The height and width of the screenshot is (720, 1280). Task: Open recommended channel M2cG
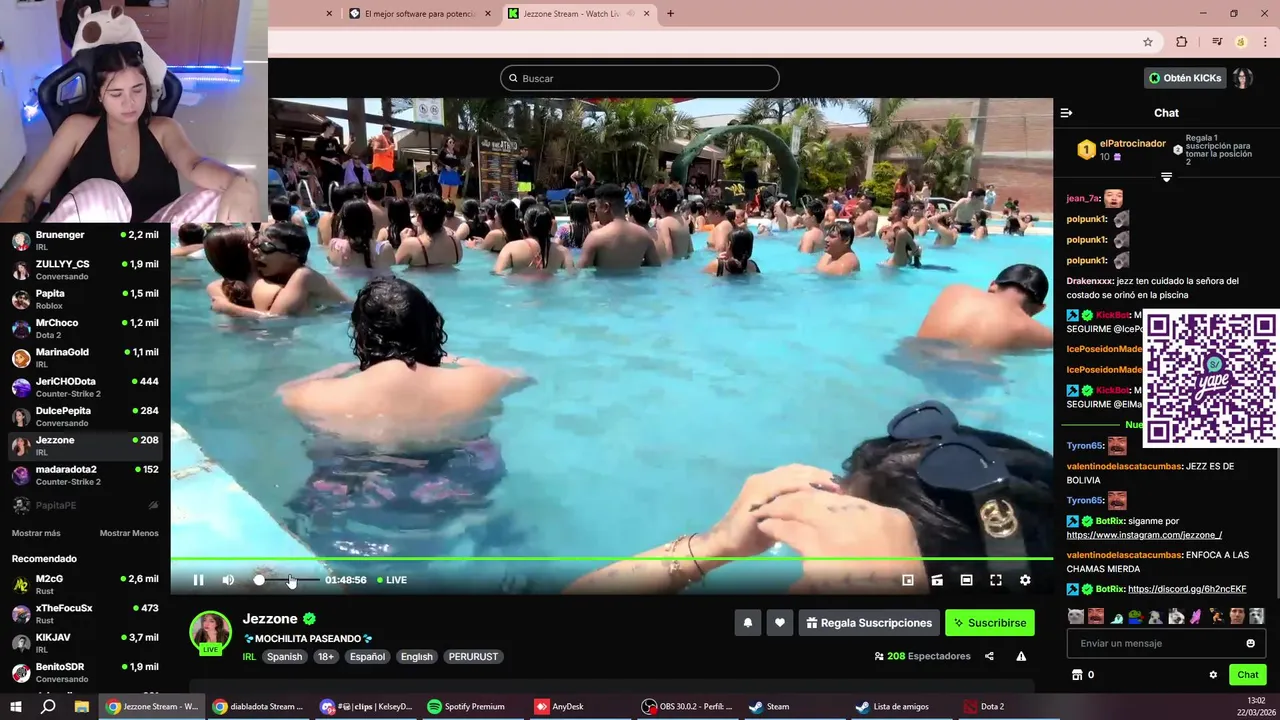click(85, 585)
